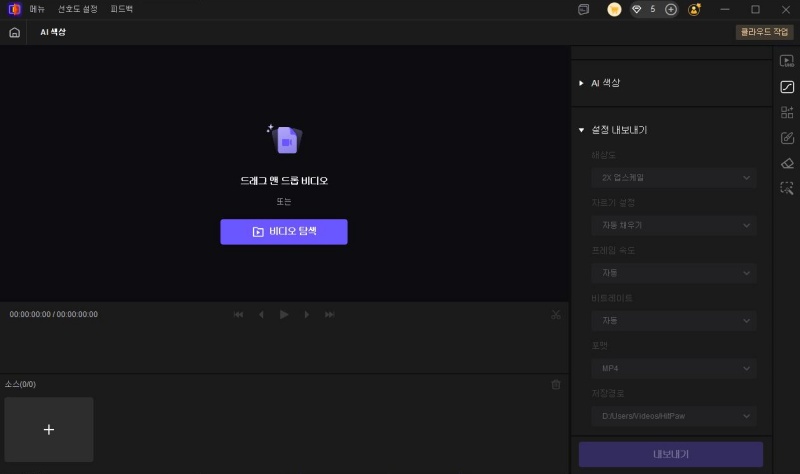Click the 클라우드 작업 button
The width and height of the screenshot is (800, 474).
pos(763,32)
